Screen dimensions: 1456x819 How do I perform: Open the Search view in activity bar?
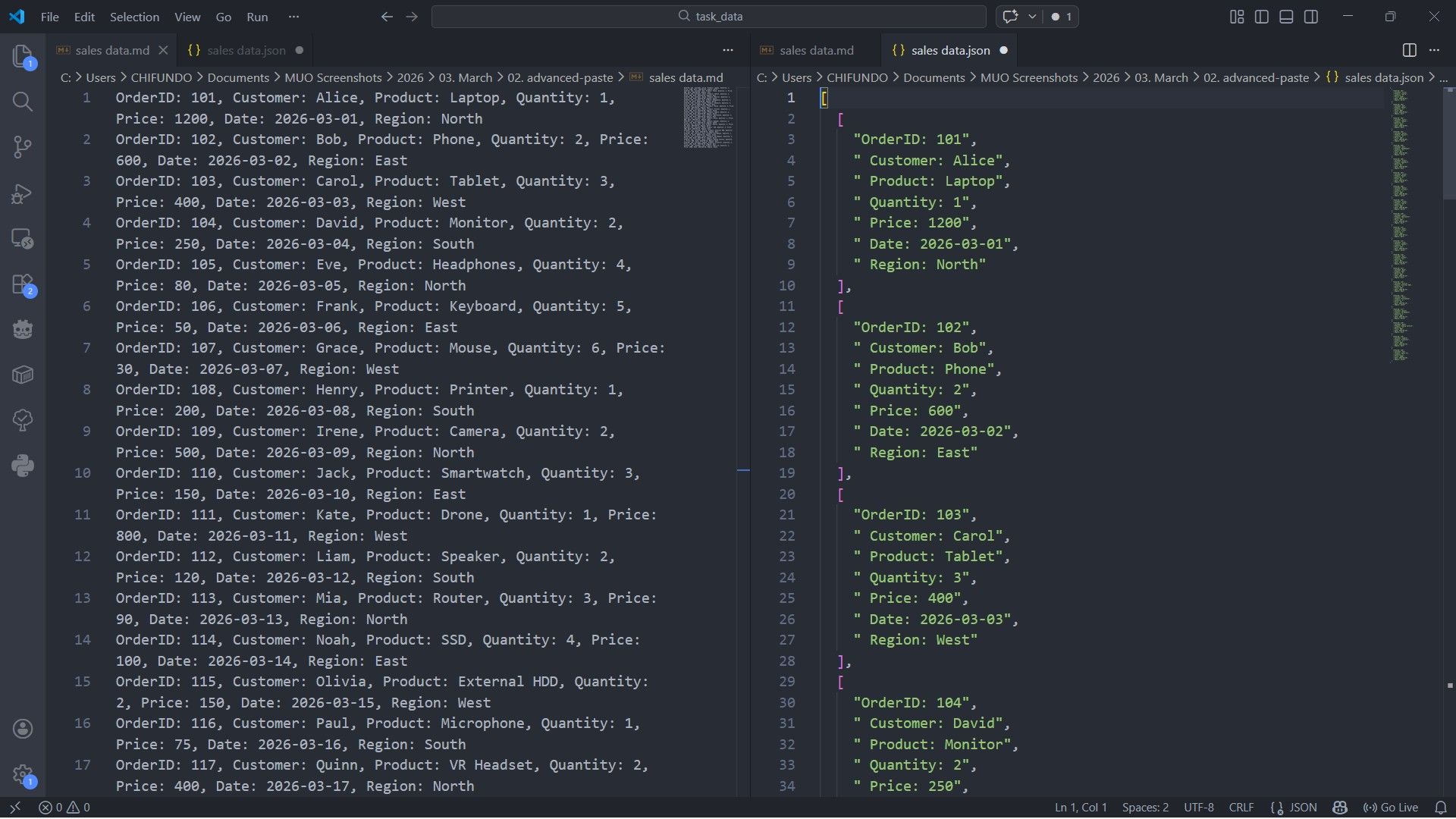coord(23,102)
